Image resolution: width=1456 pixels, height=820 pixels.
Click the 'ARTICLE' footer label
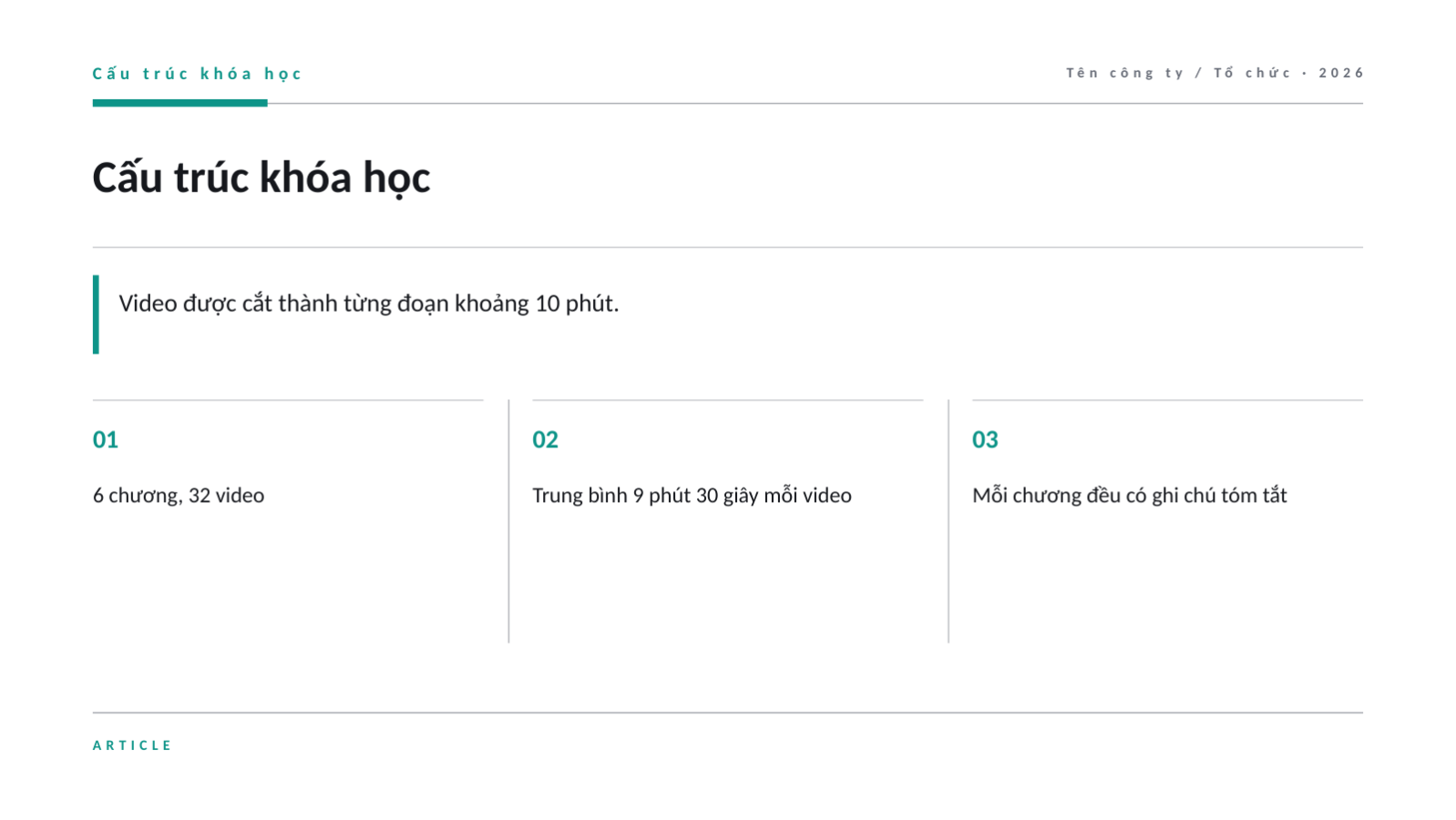132,745
